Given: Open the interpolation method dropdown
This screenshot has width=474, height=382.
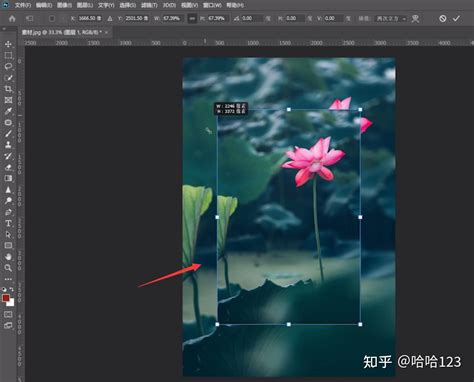Looking at the screenshot, I should tap(391, 19).
